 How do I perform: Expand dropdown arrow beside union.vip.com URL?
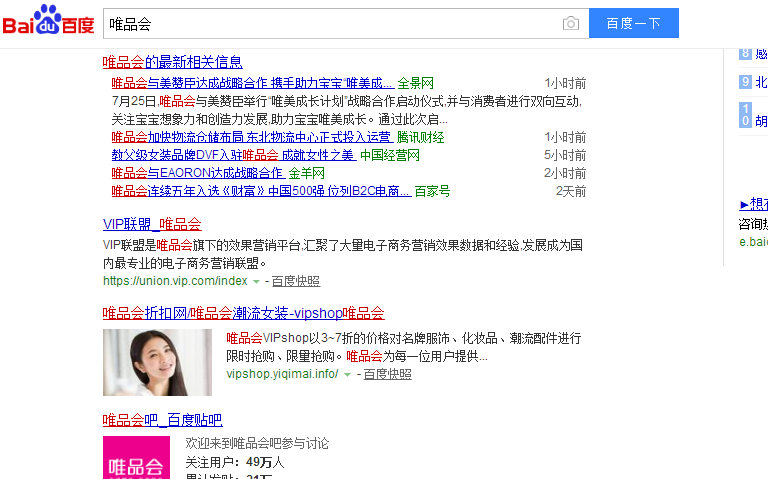[x=256, y=281]
